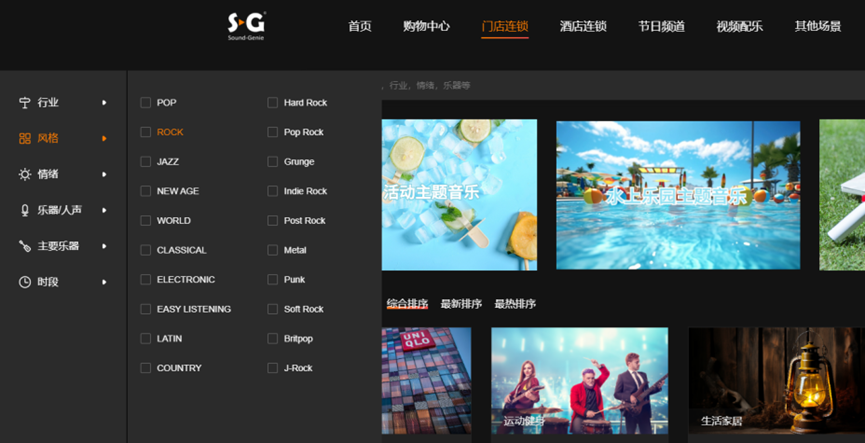The image size is (865, 443).
Task: Click the Sound-Genie logo
Action: tap(246, 26)
